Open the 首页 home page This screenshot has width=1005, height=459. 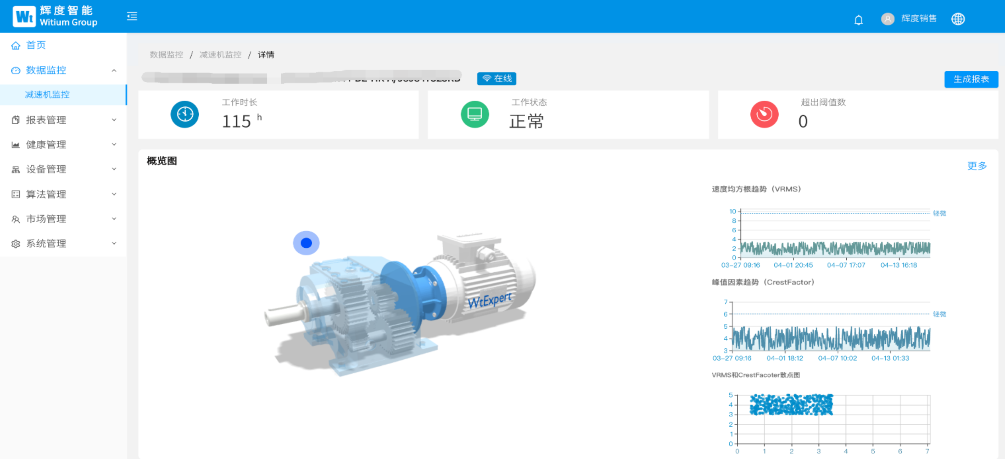click(35, 45)
